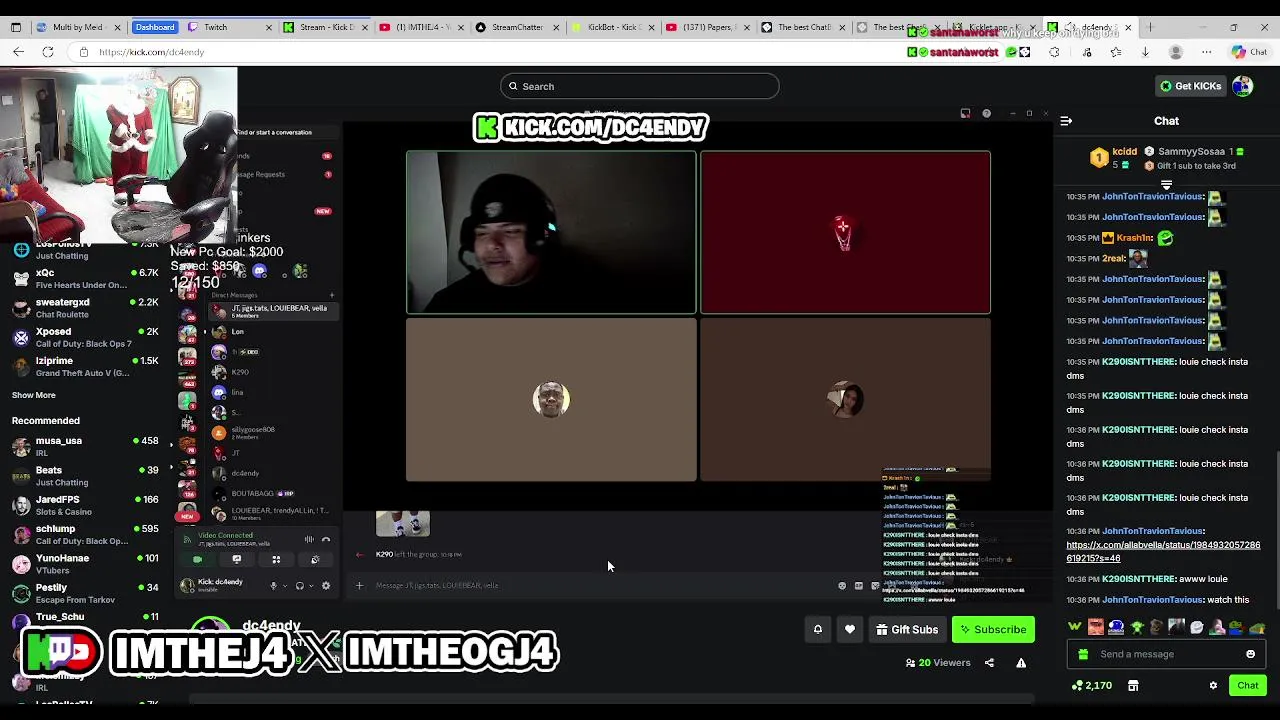Switch to StreamChatter browser tab
This screenshot has width=1280, height=720.
[516, 27]
